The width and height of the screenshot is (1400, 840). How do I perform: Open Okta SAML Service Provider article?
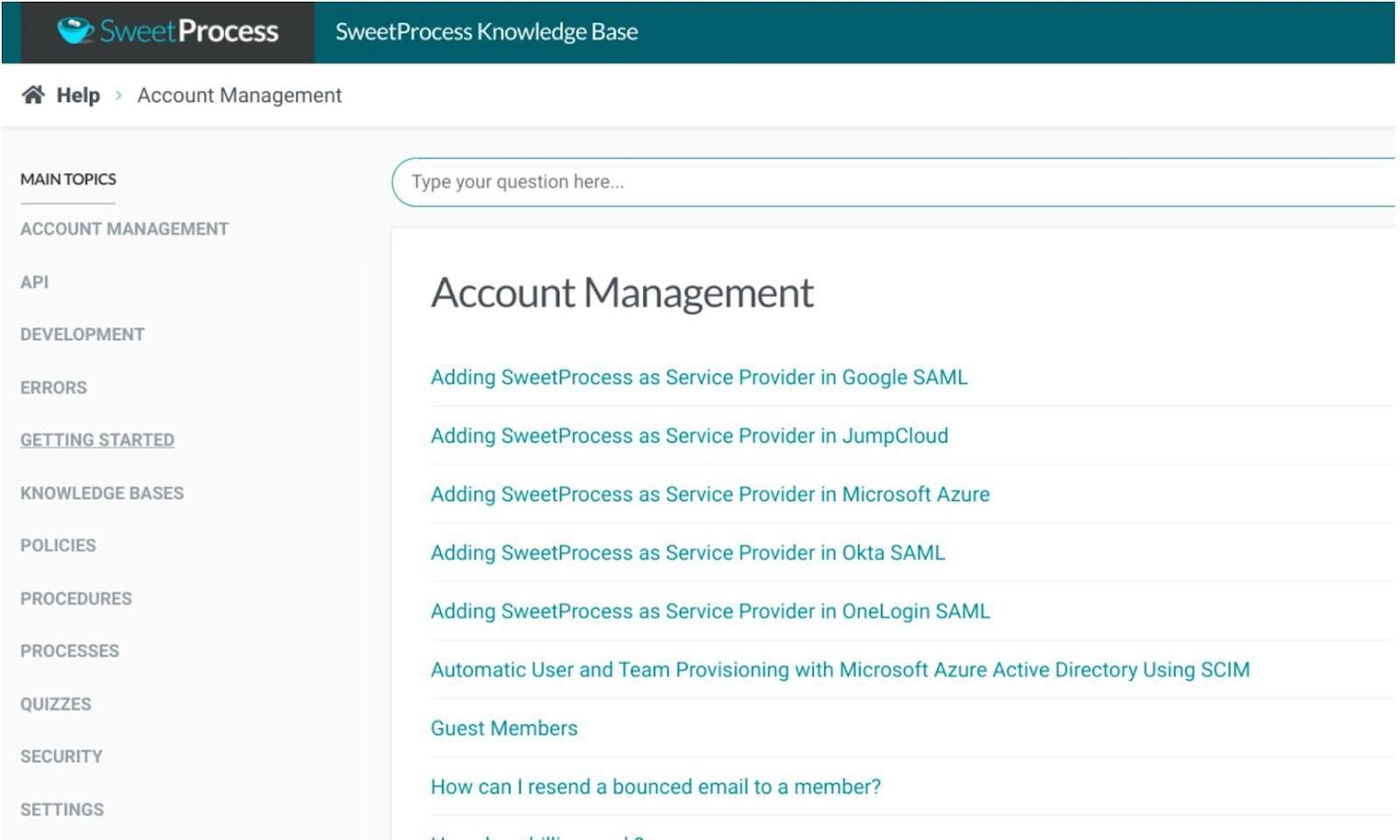688,553
